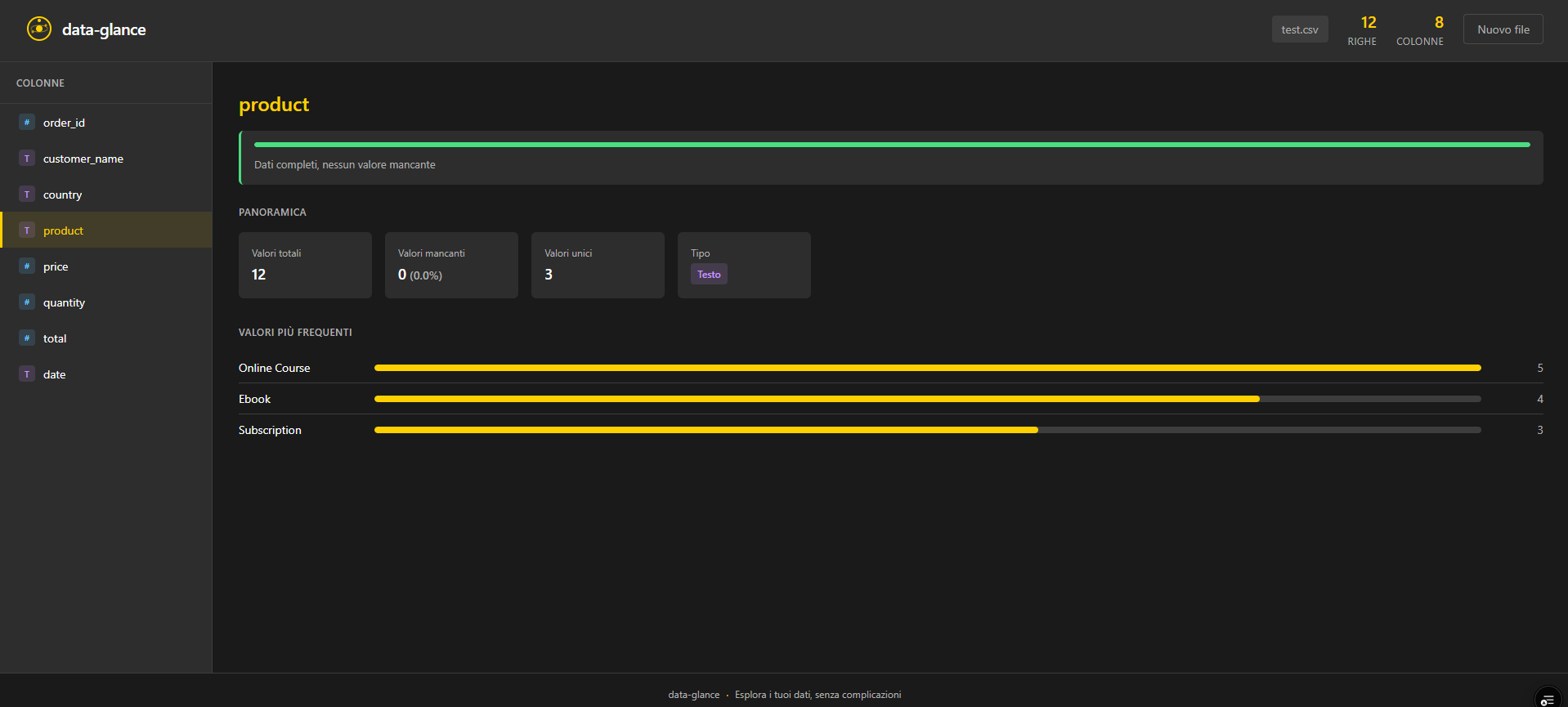Select the highlighted product column
This screenshot has width=1568, height=707.
tap(63, 230)
